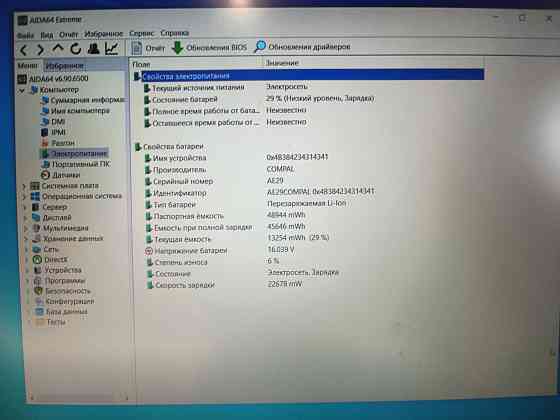Open the Справка menu
Viewport: 560px width, 420px height.
174,33
